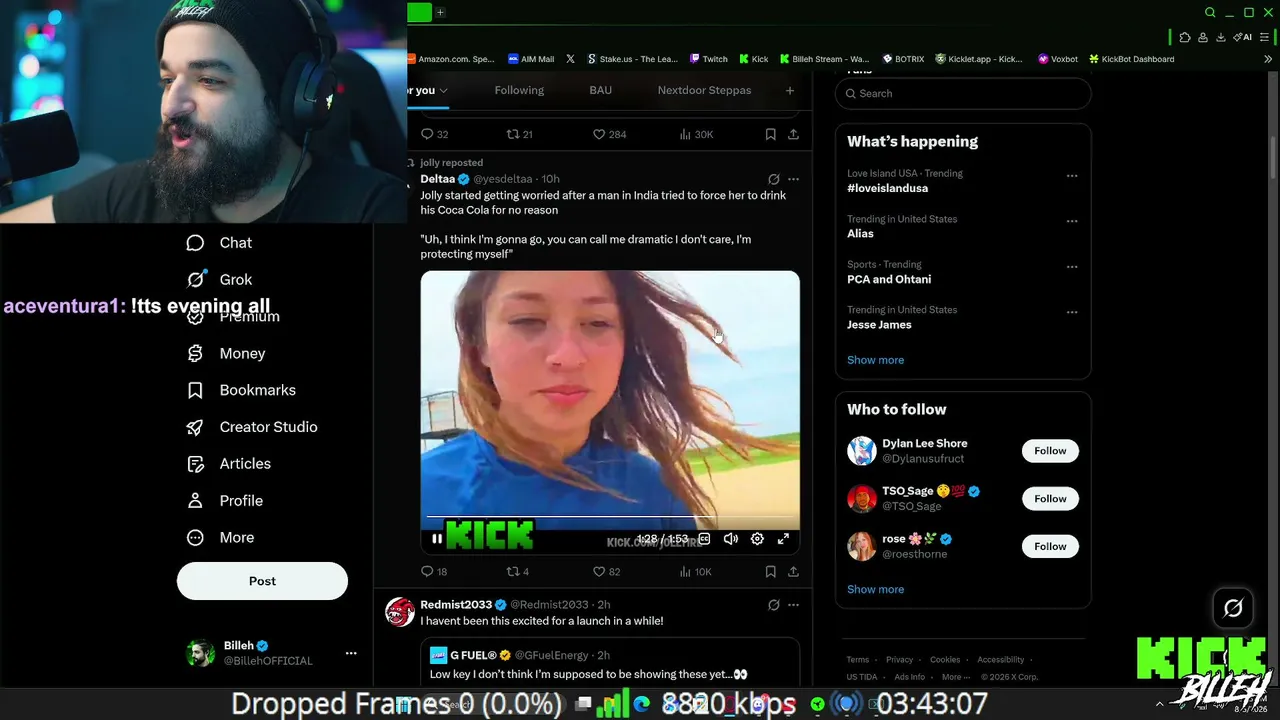Image resolution: width=1280 pixels, height=720 pixels.
Task: Open options for PCA and Ohtani trend
Action: (1072, 267)
